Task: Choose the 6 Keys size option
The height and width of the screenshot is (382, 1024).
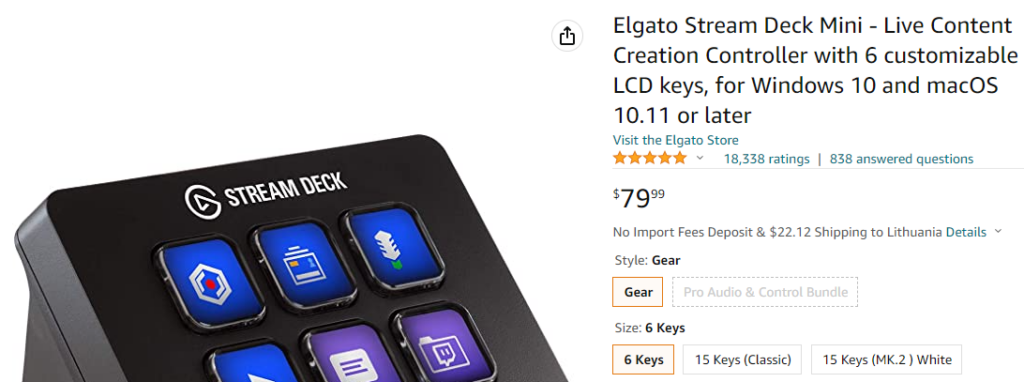Action: (643, 359)
